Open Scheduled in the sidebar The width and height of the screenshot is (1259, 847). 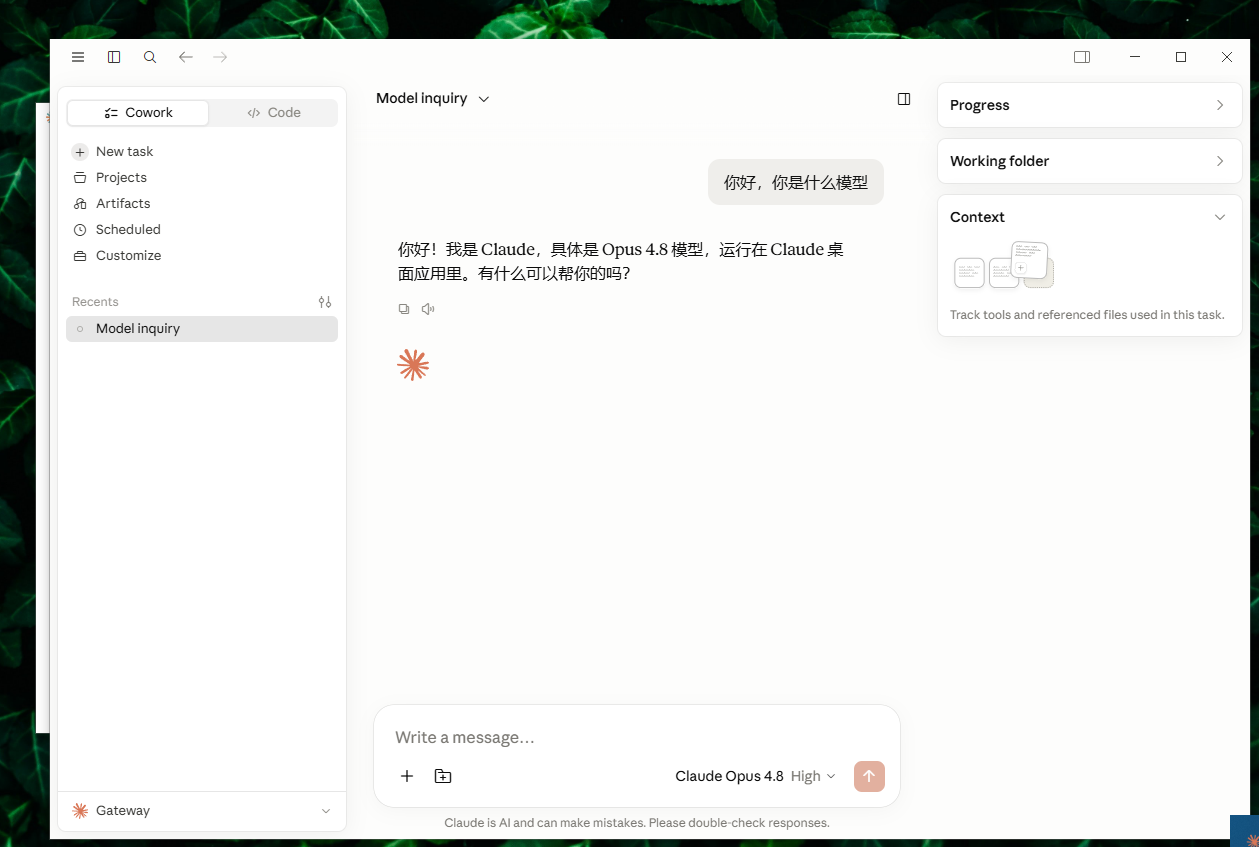202,230
